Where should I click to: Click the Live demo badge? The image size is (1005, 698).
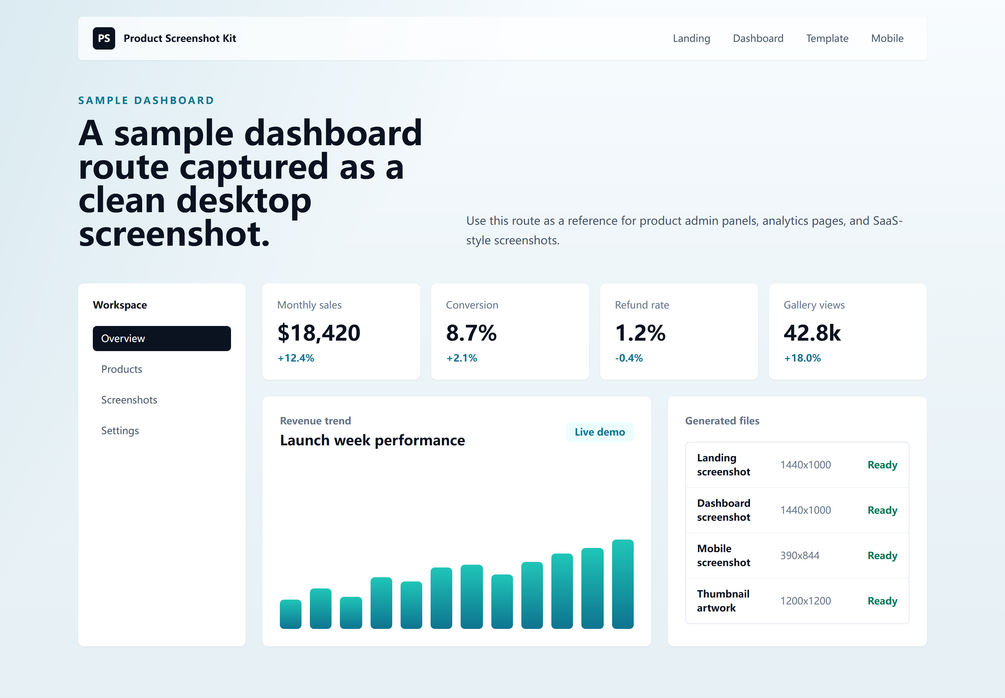599,432
